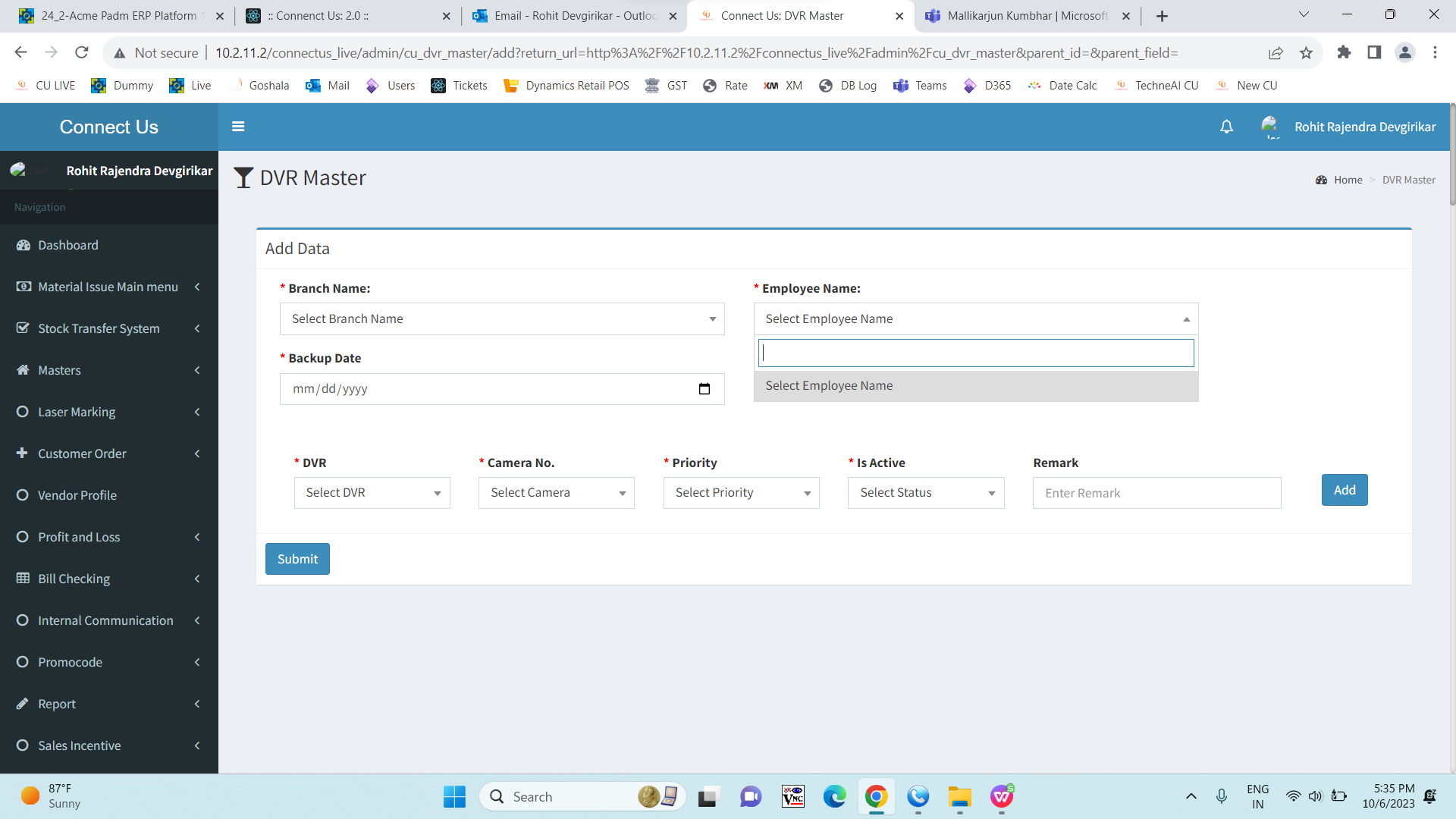
Task: Follow the Home breadcrumb link
Action: [1348, 180]
